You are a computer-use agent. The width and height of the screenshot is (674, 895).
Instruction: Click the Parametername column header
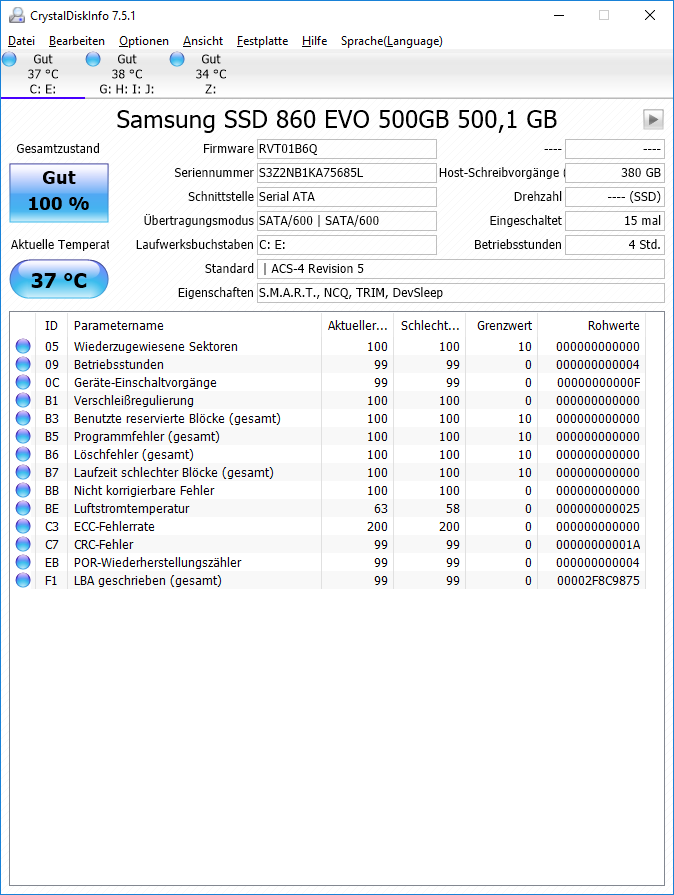(x=194, y=325)
